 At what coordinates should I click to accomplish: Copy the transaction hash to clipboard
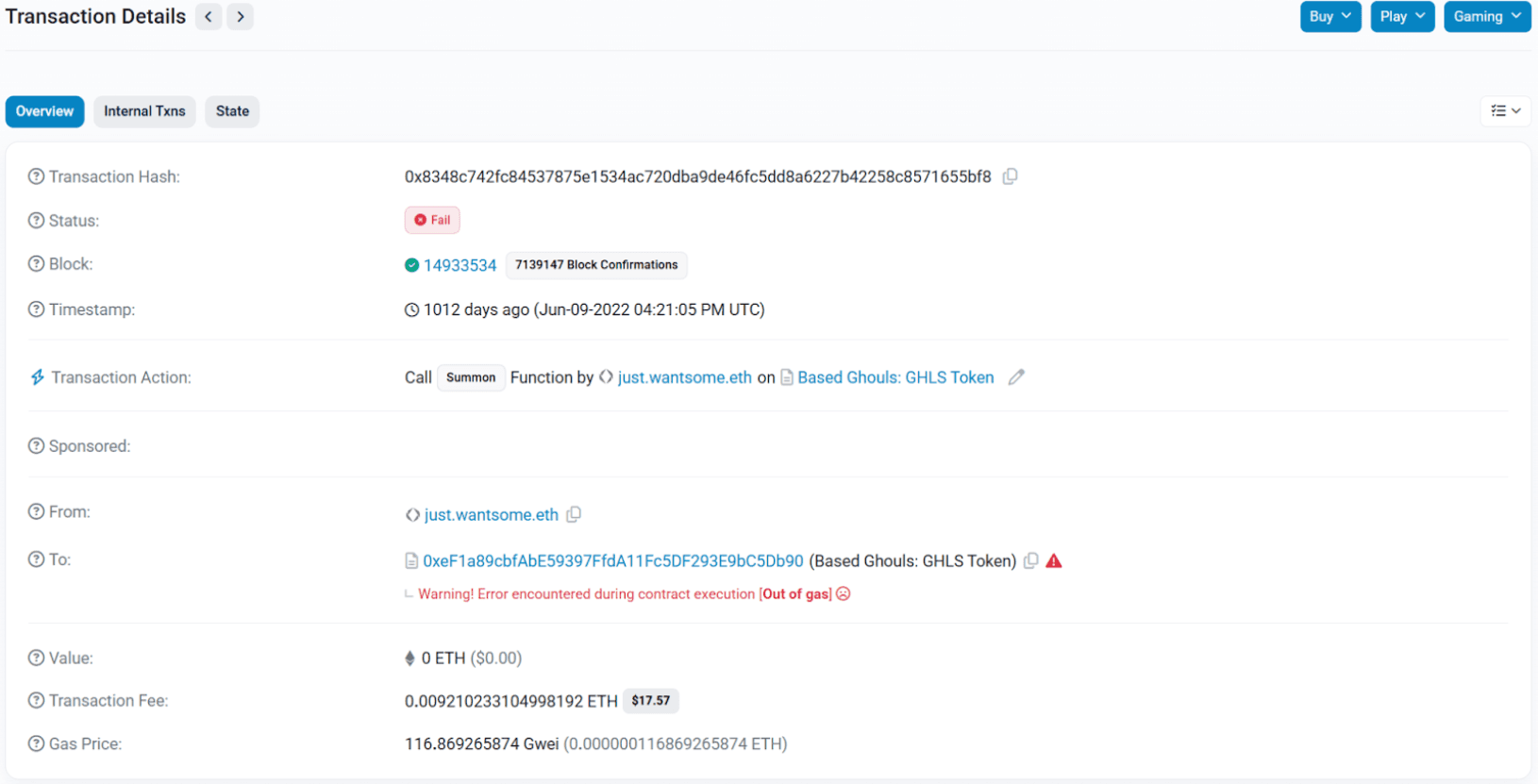click(x=1010, y=176)
